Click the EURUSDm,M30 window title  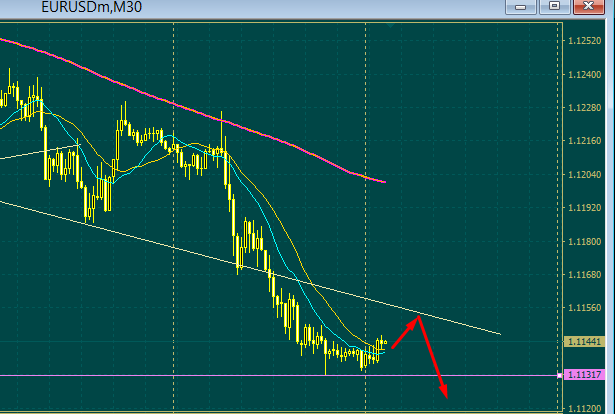pos(91,7)
